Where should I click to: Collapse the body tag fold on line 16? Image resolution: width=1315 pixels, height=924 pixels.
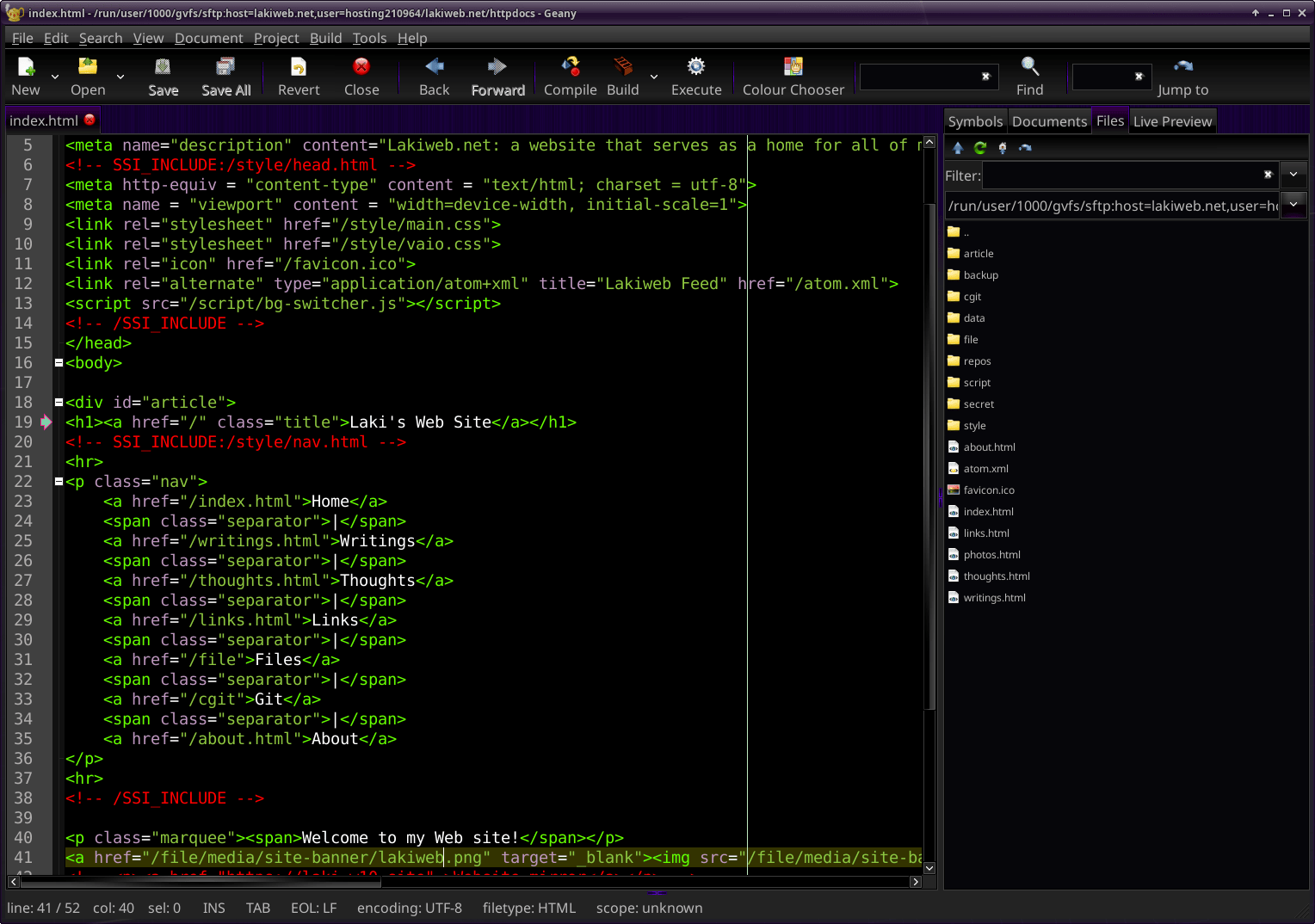click(x=59, y=363)
